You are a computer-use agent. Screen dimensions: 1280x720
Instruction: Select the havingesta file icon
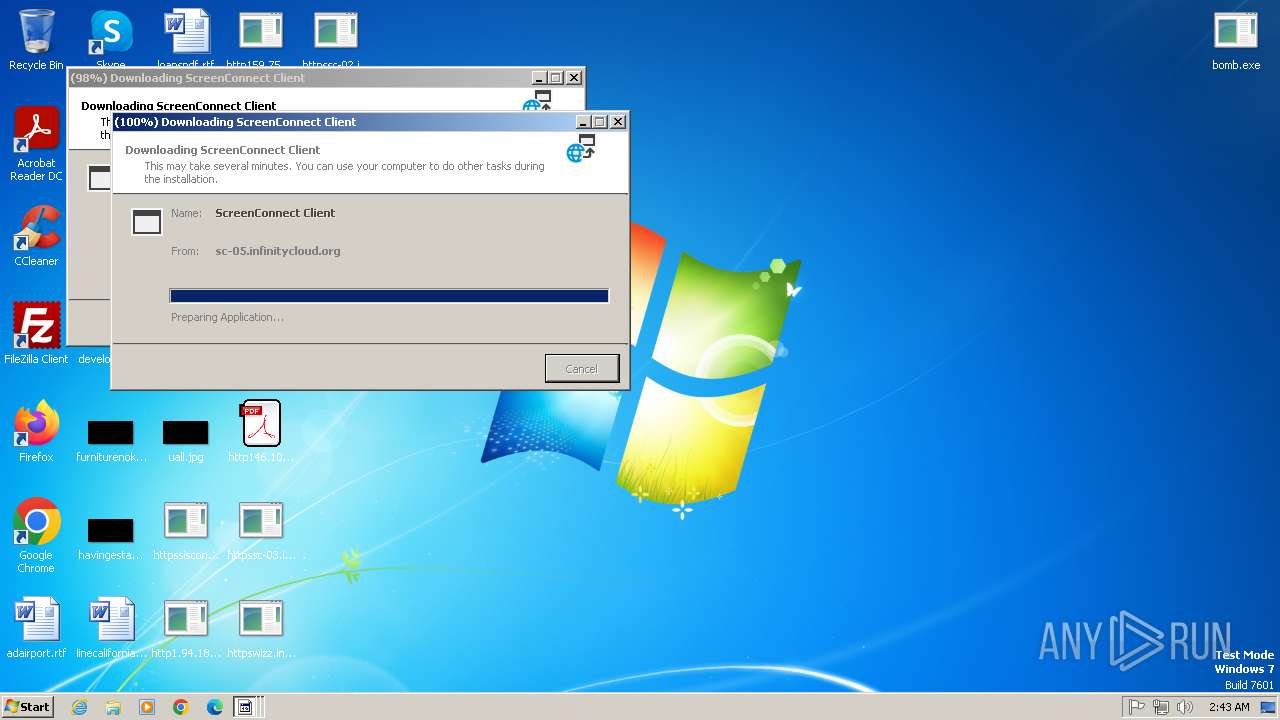pos(111,538)
